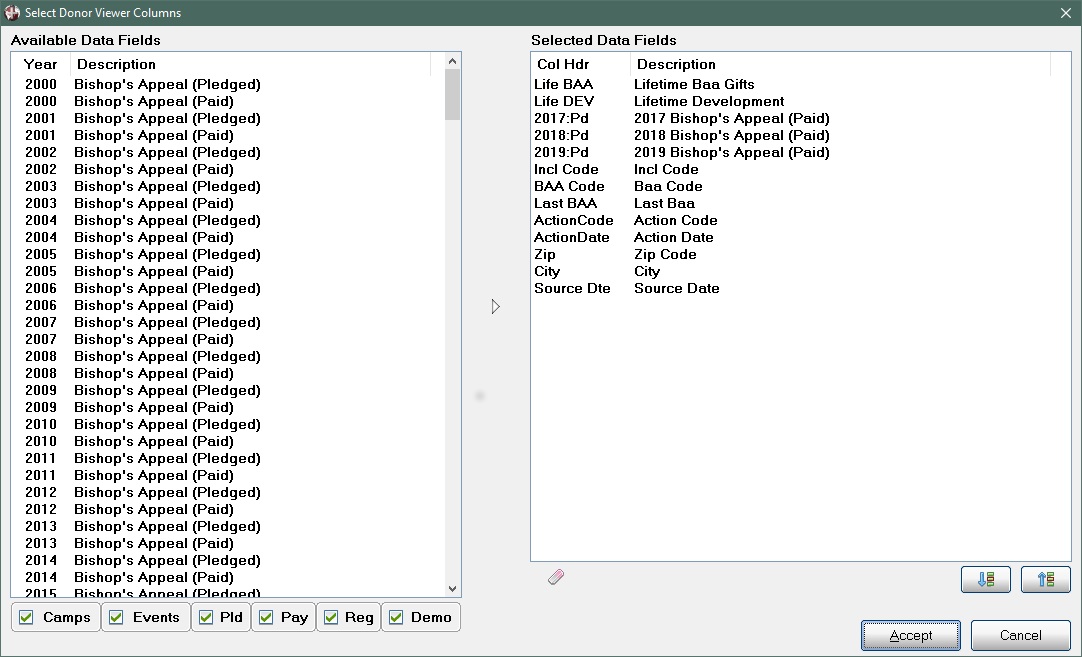The width and height of the screenshot is (1082, 657).
Task: Toggle the Reg checkbox
Action: click(x=331, y=617)
